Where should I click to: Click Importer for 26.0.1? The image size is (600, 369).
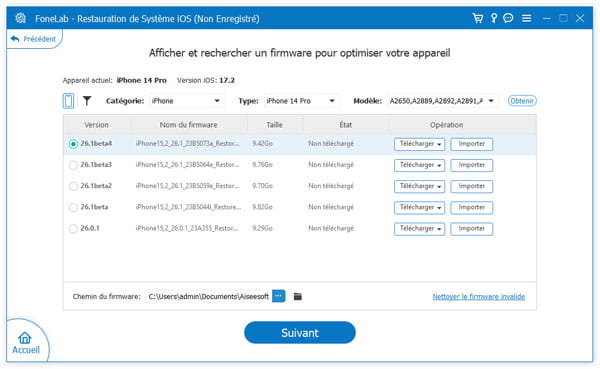click(x=471, y=229)
